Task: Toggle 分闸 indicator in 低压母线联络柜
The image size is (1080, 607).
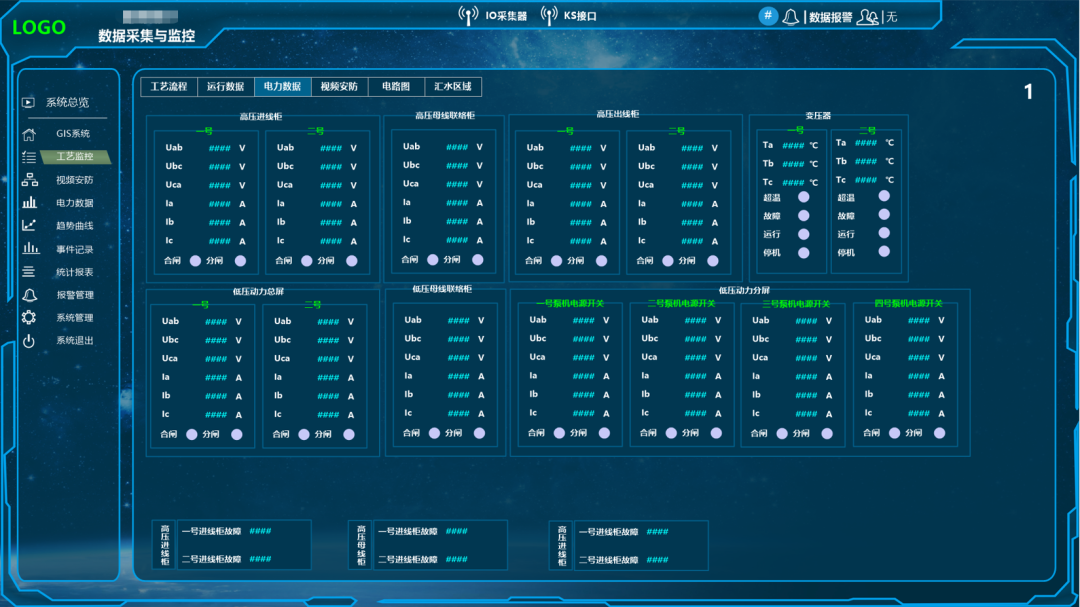Action: (479, 433)
